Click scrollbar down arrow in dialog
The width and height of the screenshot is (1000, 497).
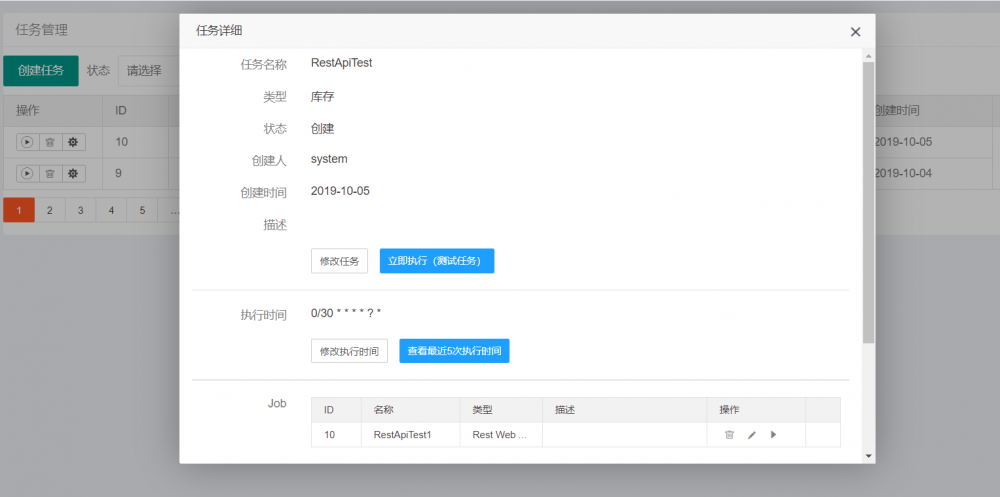(868, 456)
